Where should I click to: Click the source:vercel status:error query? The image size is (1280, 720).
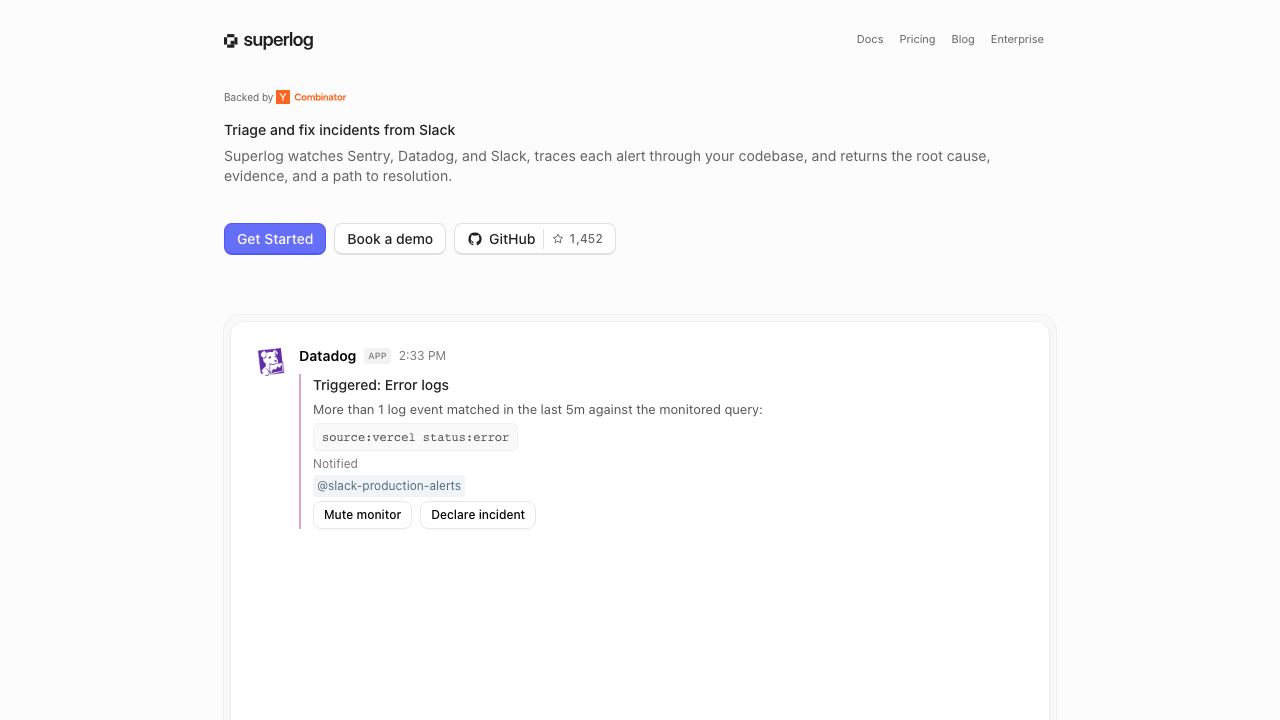pos(415,437)
